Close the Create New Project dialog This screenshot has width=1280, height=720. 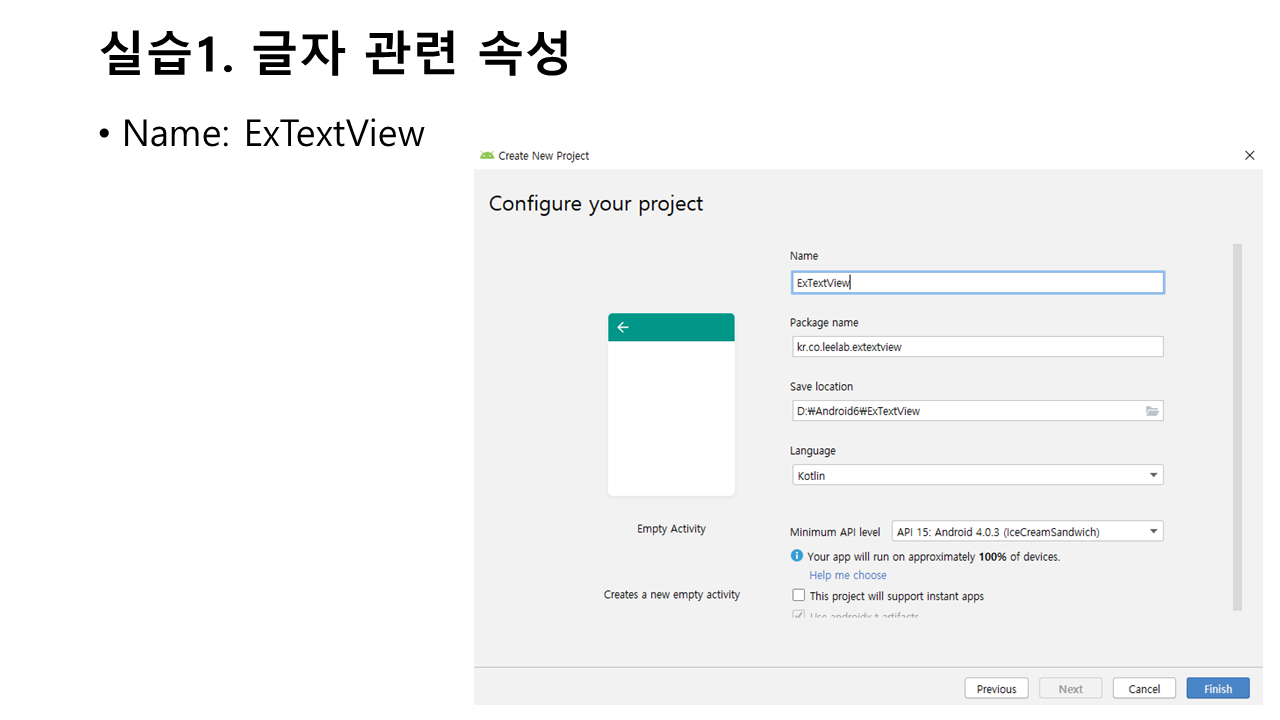(x=1249, y=156)
